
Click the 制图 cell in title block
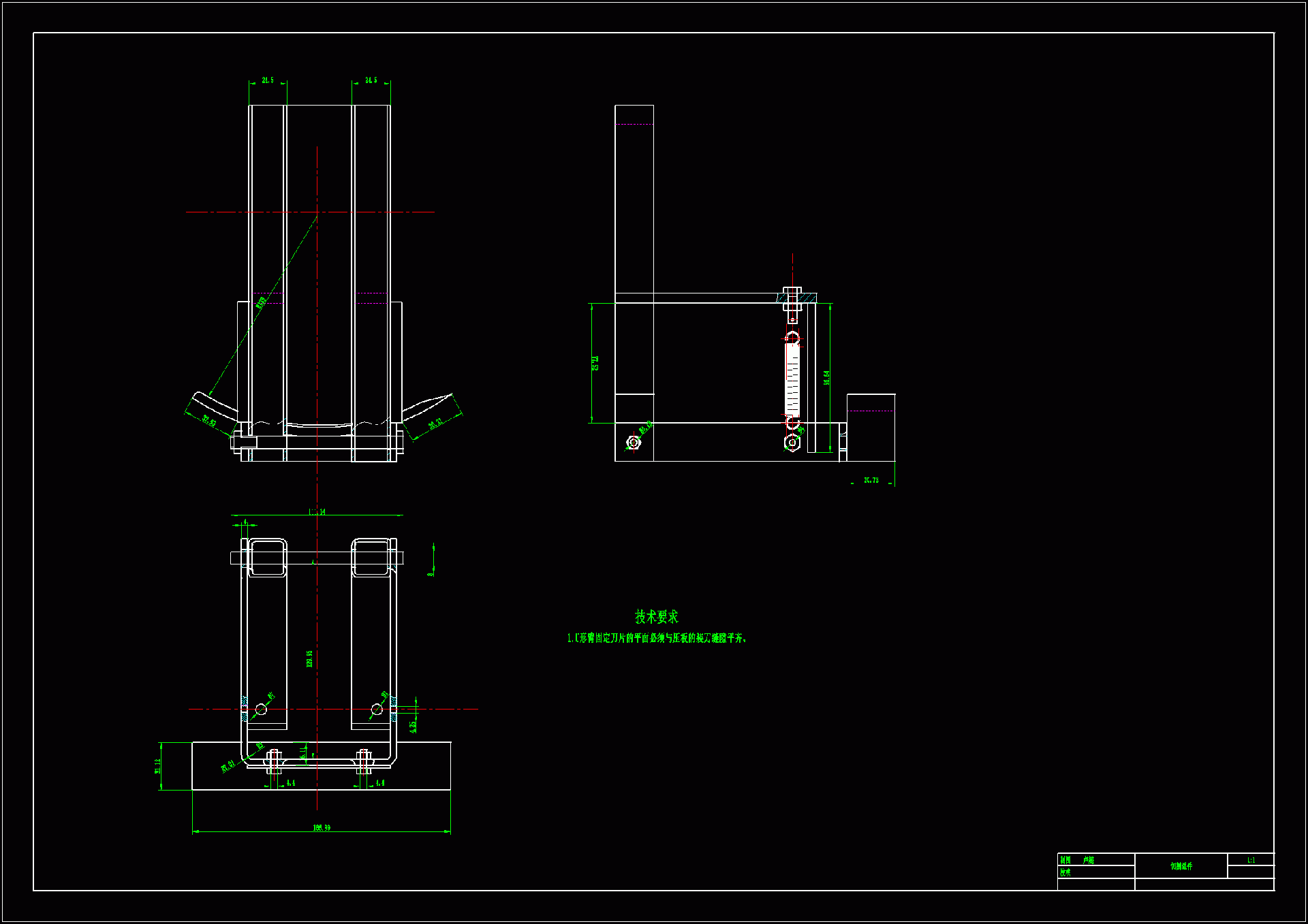pos(1065,860)
